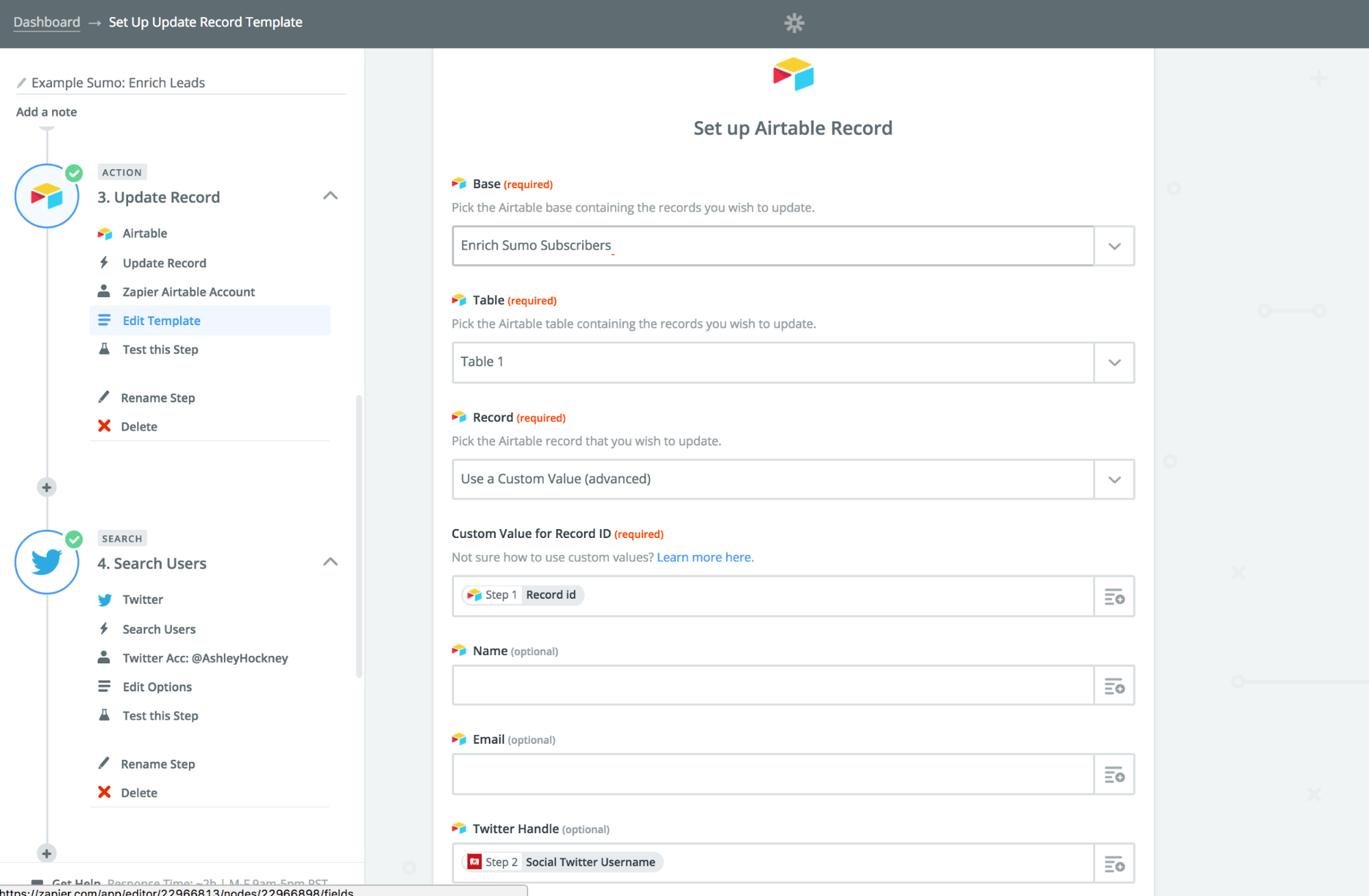Open insert-field button for Email field
The height and width of the screenshot is (896, 1369).
point(1114,775)
